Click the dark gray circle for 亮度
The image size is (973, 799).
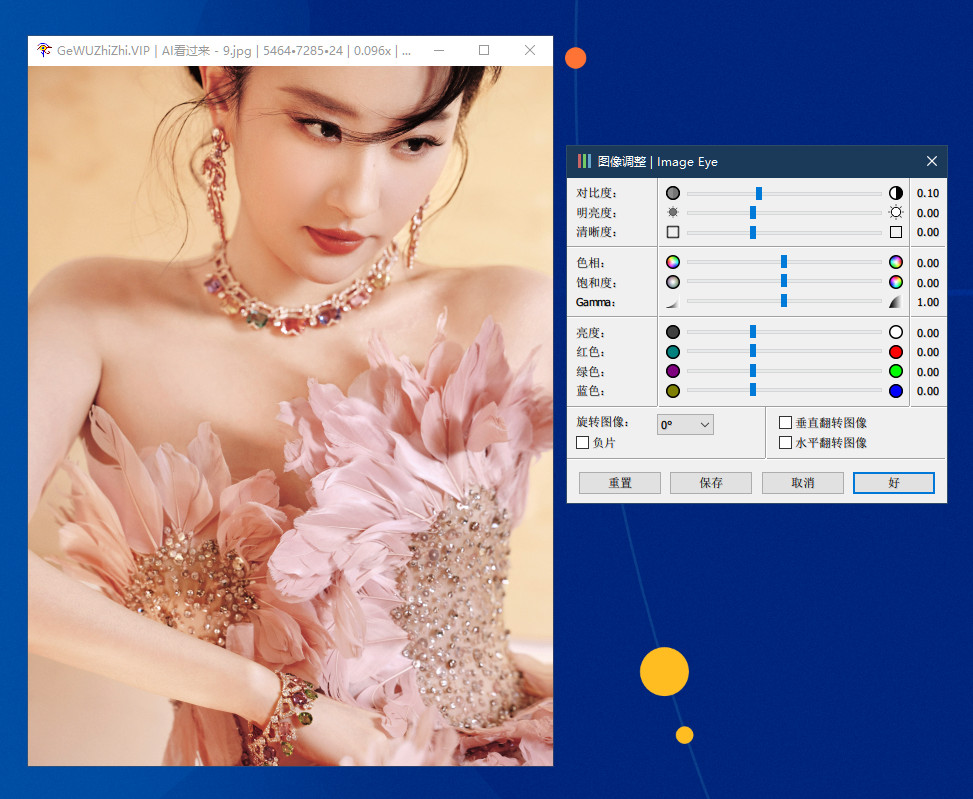[x=673, y=333]
